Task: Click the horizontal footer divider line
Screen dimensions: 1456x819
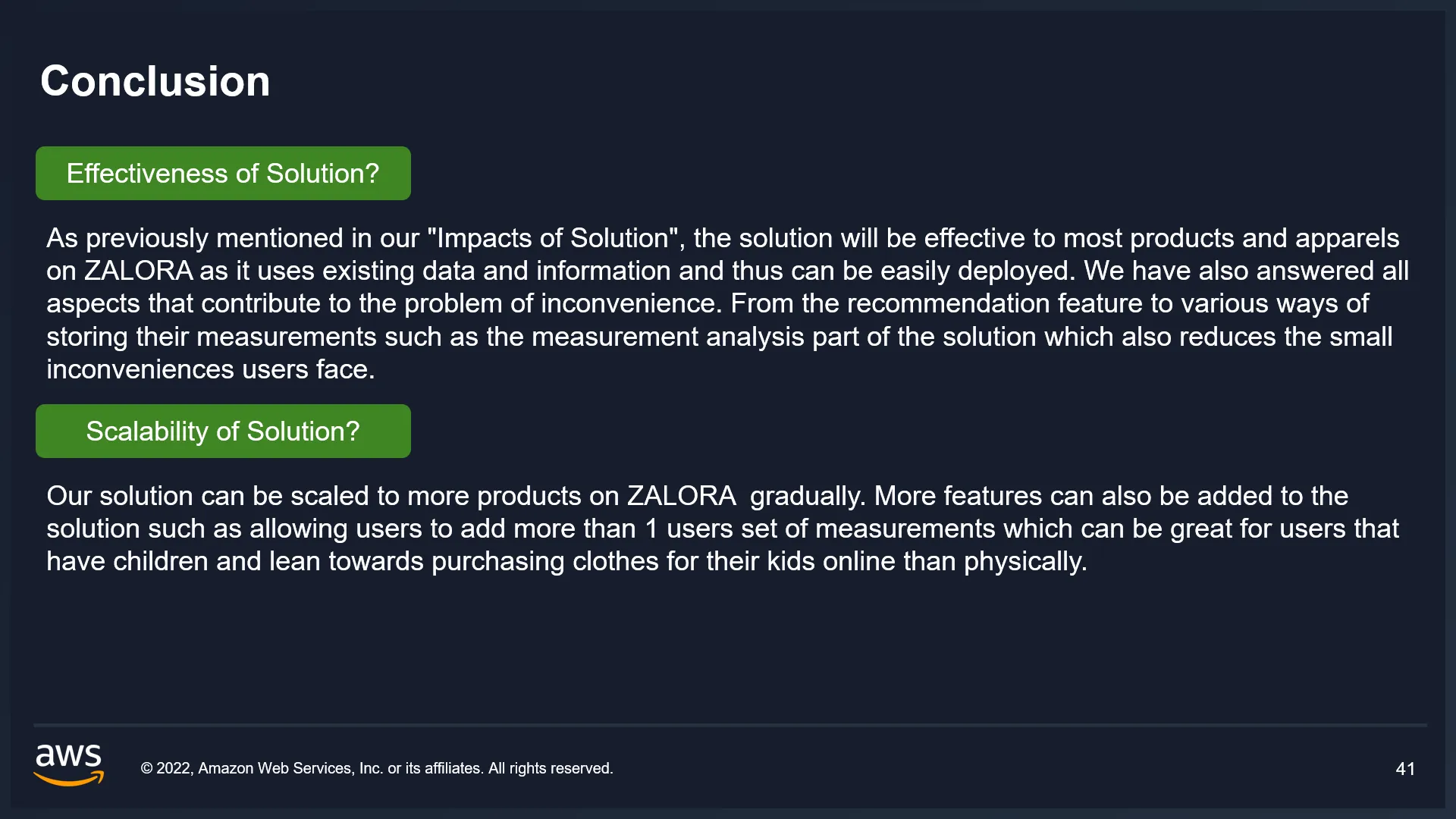Action: [730, 726]
